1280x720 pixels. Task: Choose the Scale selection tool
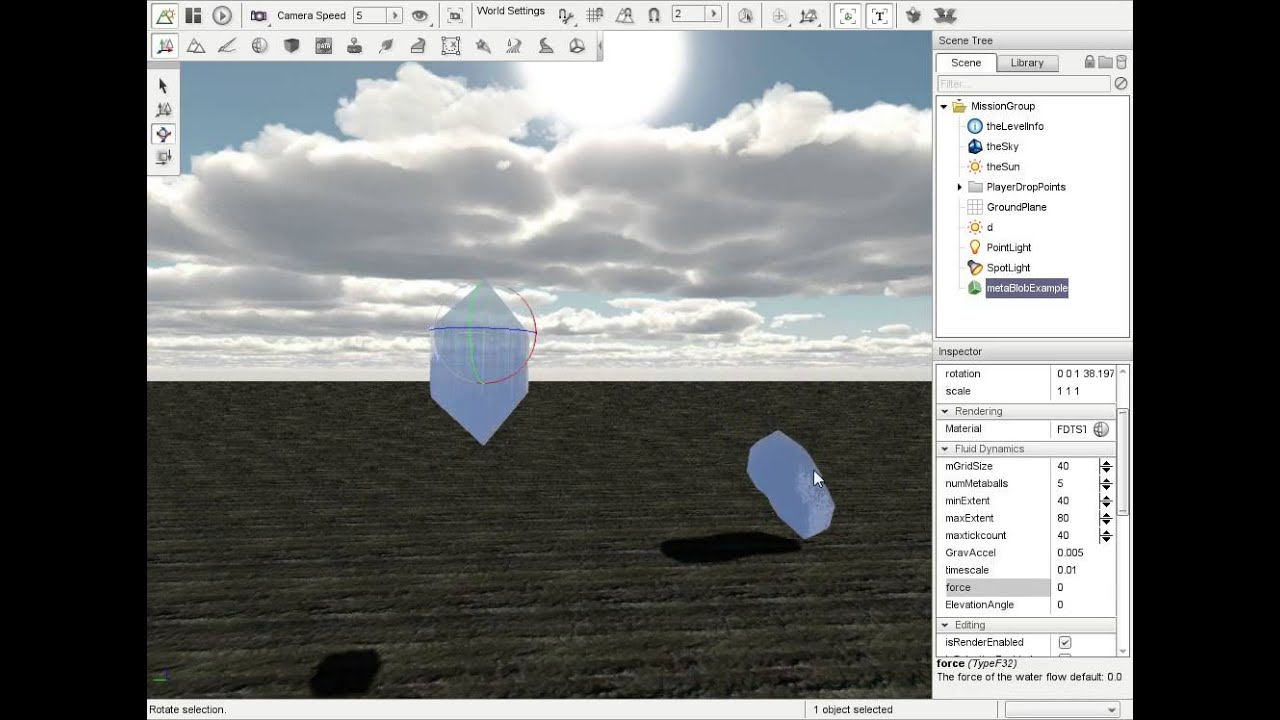pyautogui.click(x=164, y=158)
